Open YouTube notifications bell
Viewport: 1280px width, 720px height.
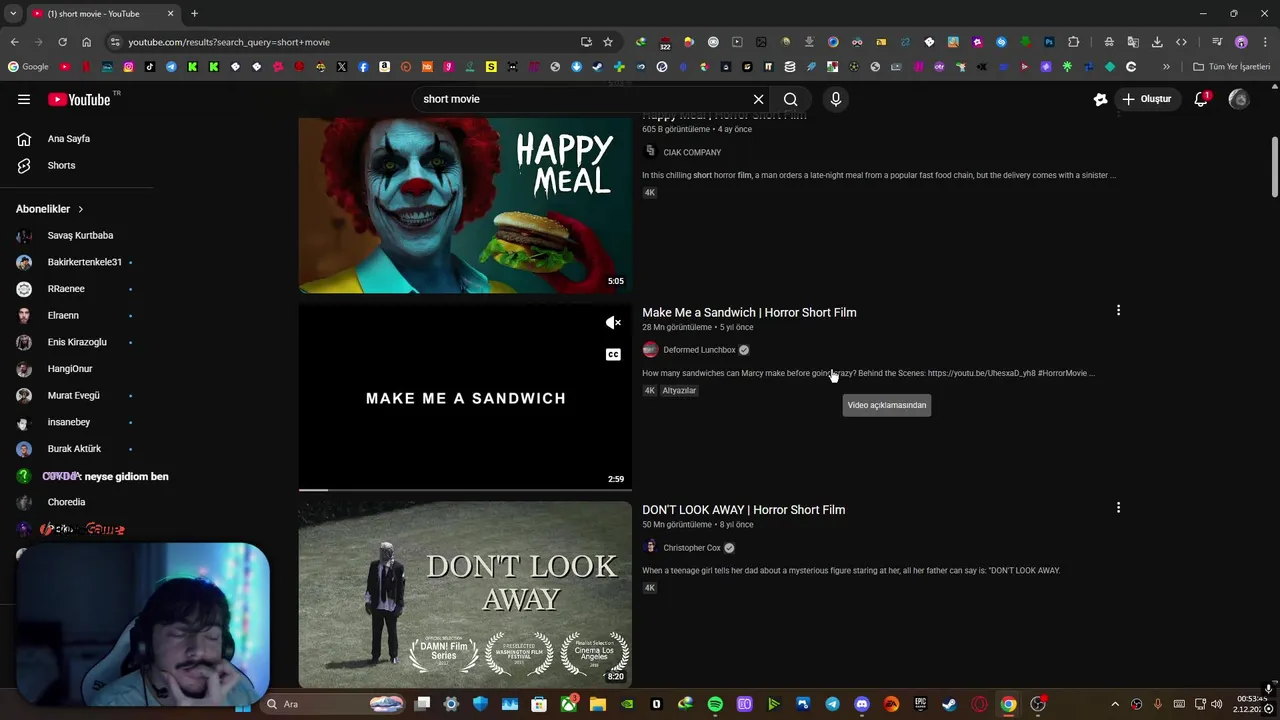click(1201, 99)
